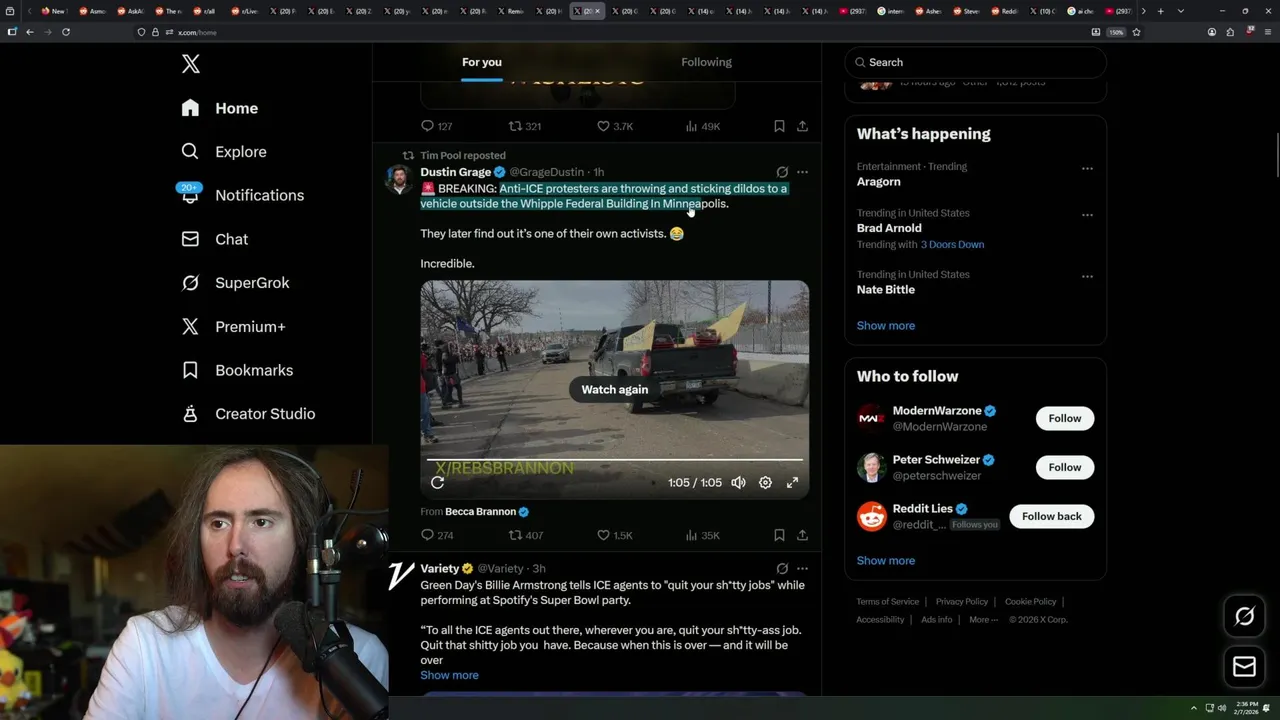Image resolution: width=1280 pixels, height=720 pixels.
Task: Open Terms of Service link
Action: [888, 601]
